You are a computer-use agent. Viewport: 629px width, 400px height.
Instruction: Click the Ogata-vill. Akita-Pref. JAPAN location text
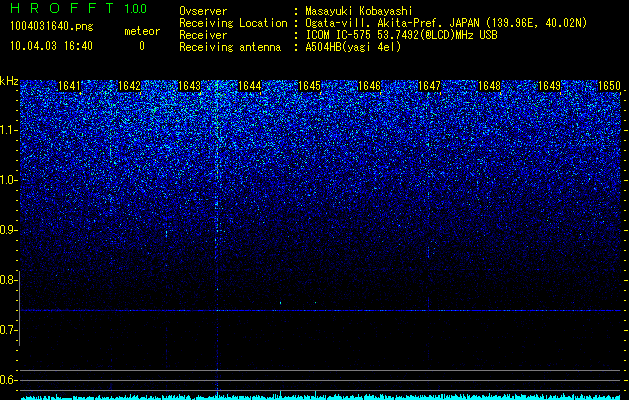point(446,23)
